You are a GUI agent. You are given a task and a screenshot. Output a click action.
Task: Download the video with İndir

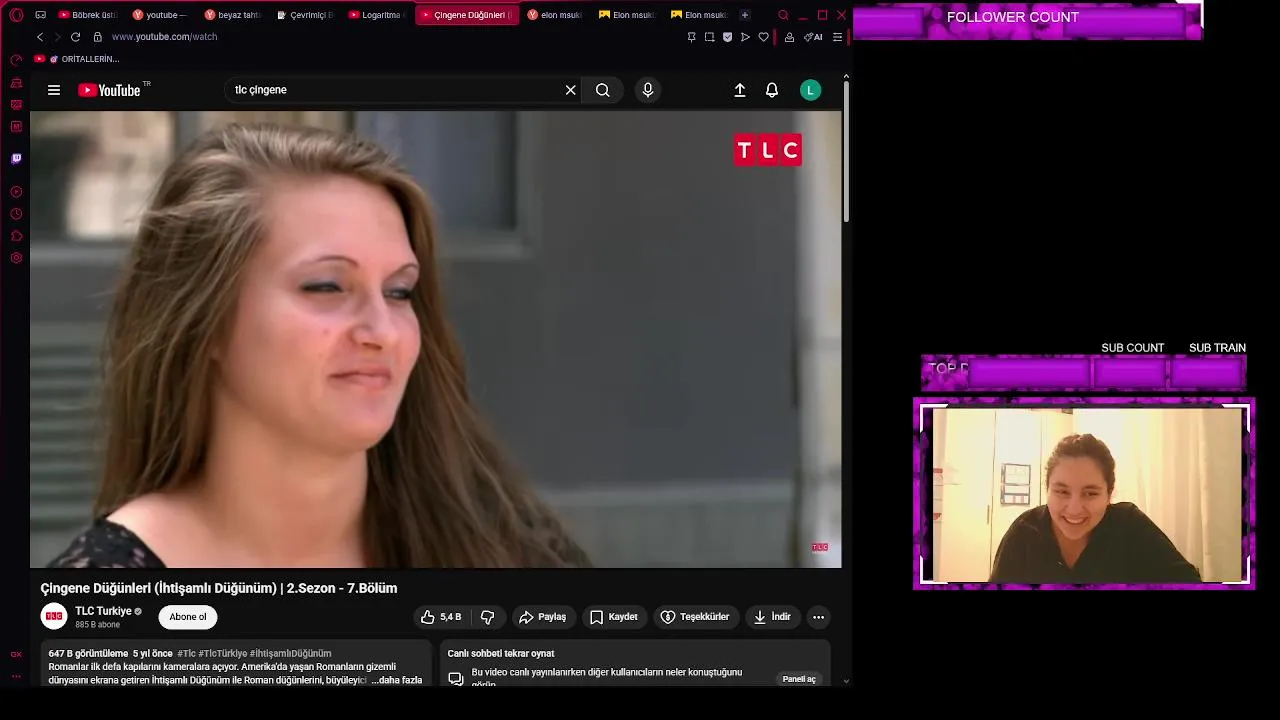point(772,617)
